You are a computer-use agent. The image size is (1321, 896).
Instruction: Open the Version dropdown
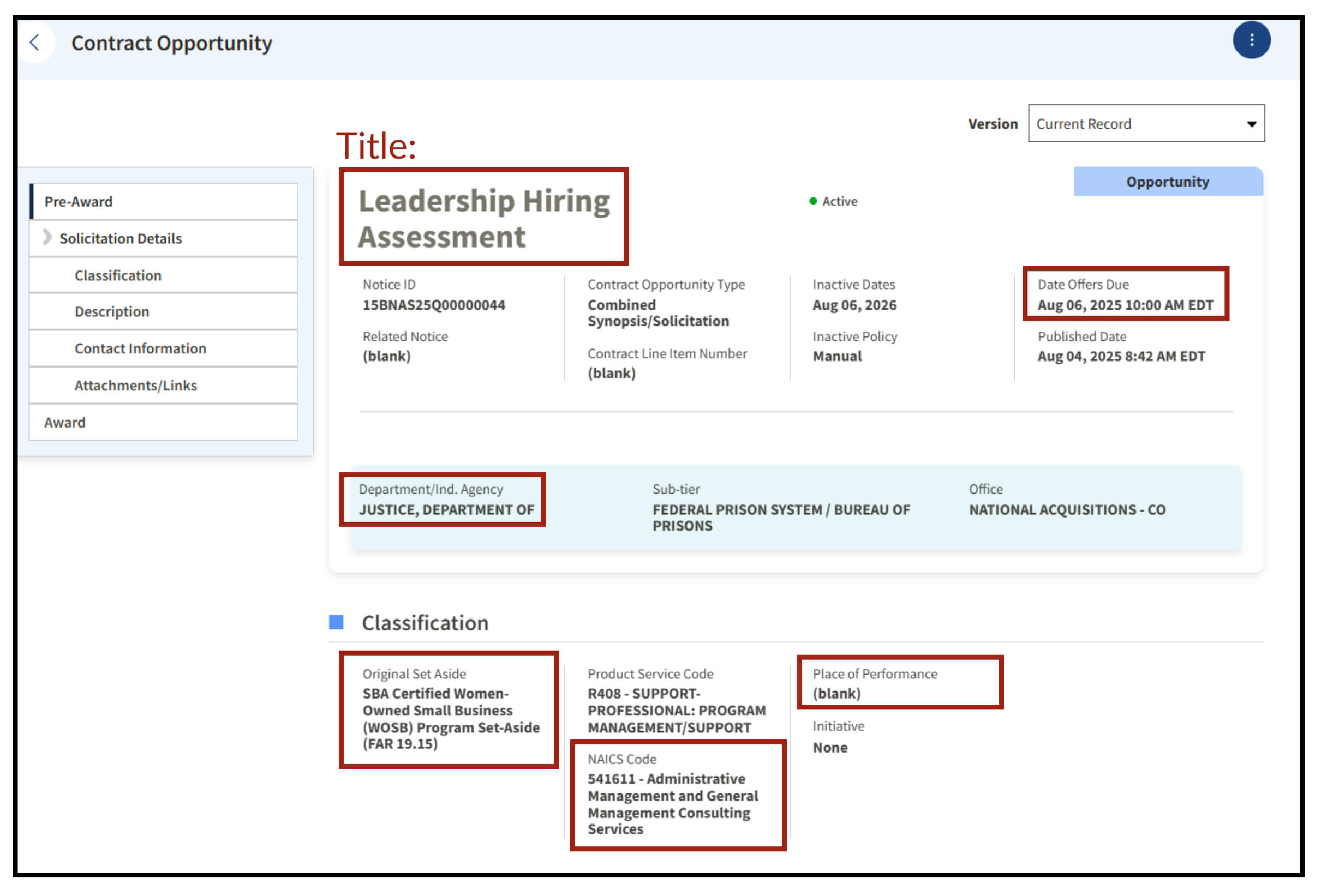[1145, 123]
